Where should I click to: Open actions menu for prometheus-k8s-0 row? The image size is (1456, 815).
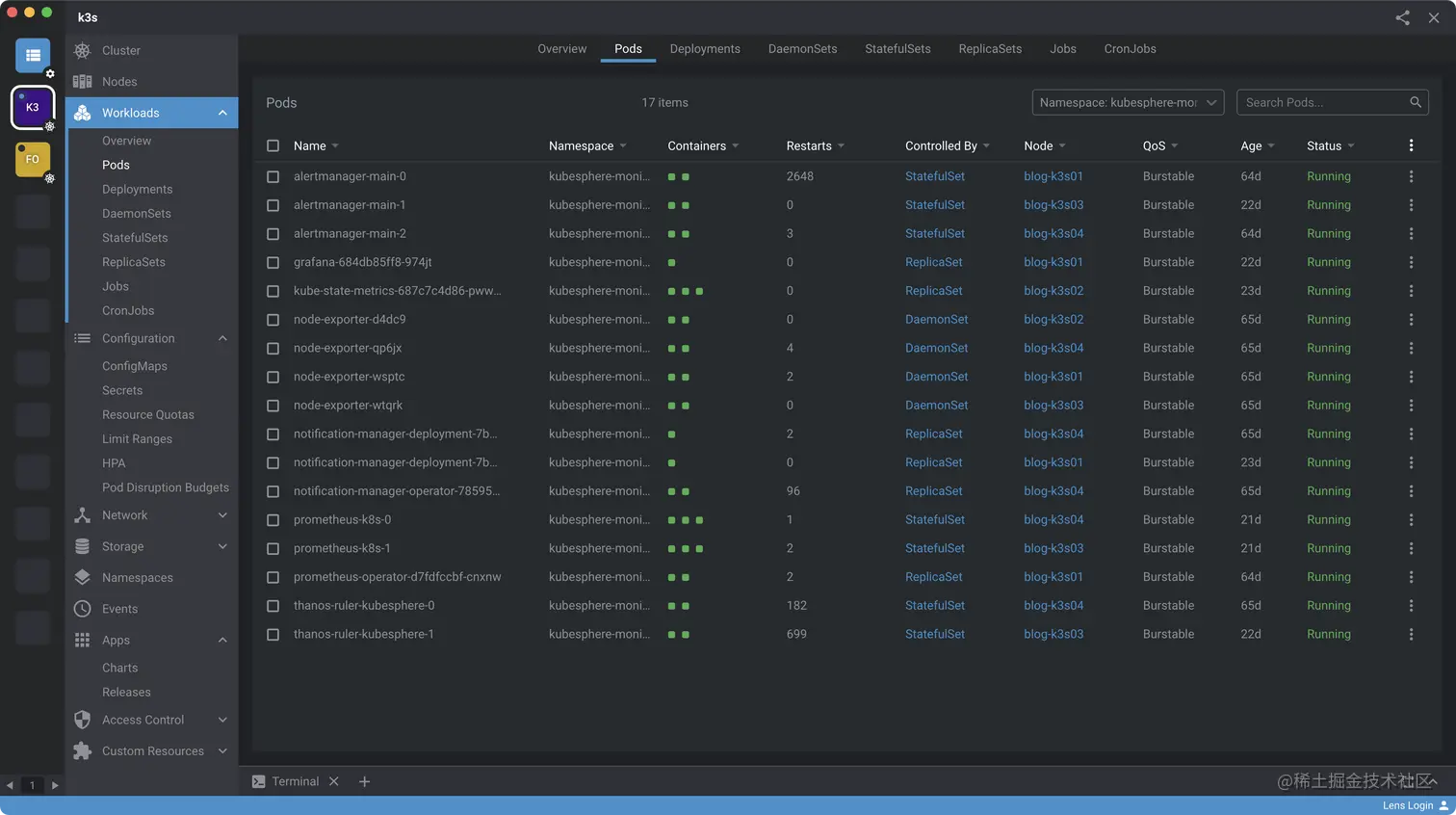point(1411,519)
